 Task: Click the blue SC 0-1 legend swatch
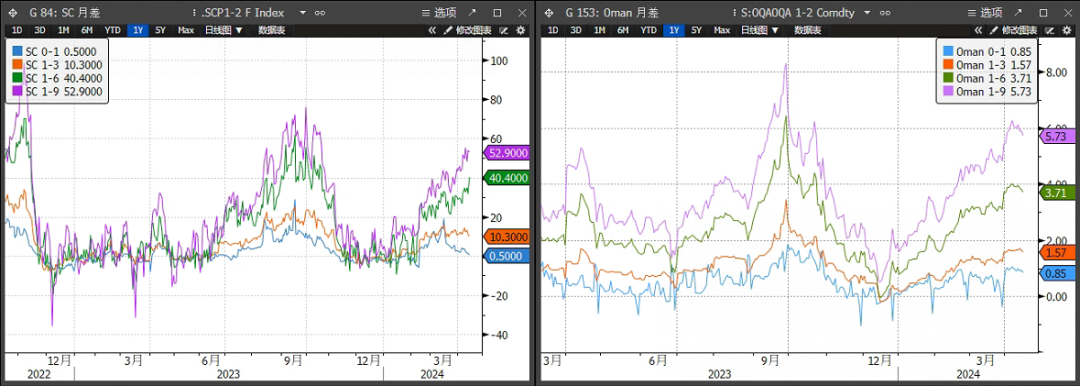coord(17,52)
